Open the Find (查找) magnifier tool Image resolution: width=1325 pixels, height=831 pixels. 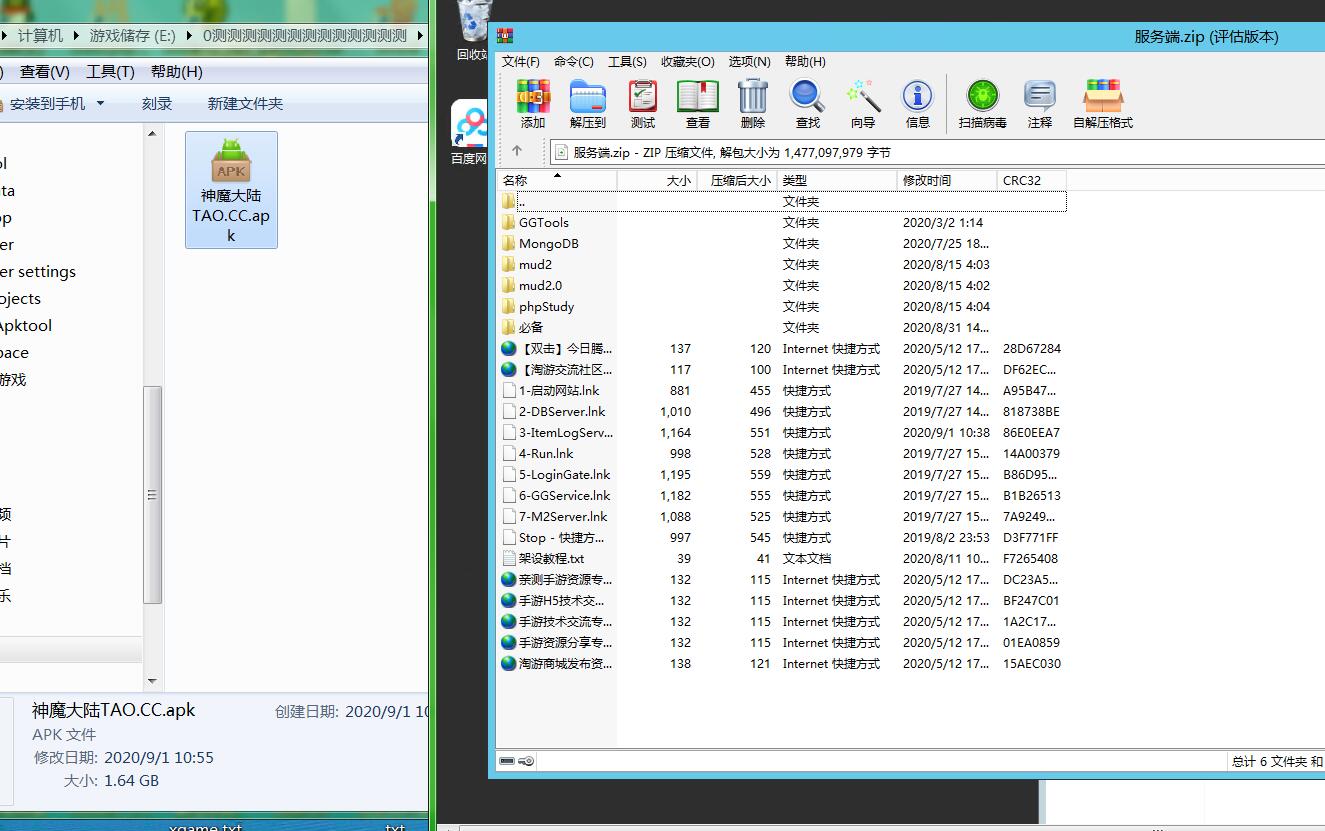807,104
